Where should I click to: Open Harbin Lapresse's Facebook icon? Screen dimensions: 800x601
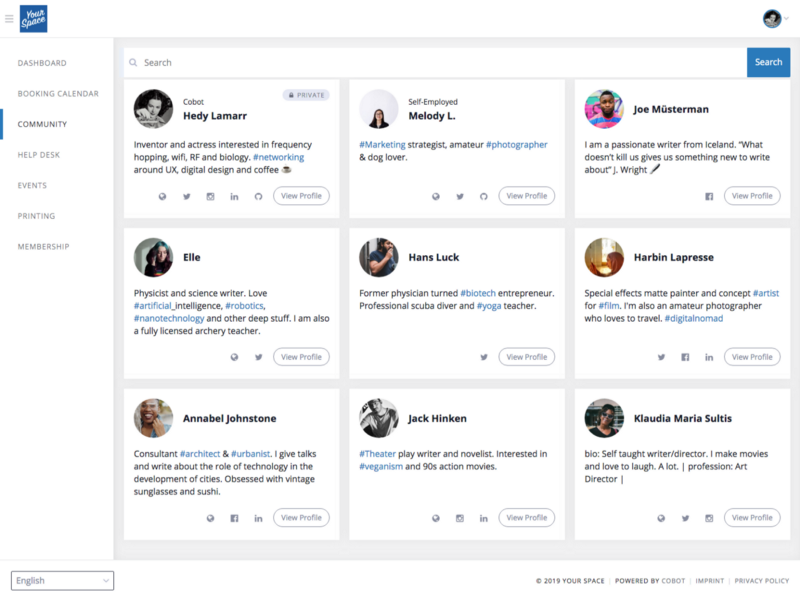pyautogui.click(x=685, y=357)
